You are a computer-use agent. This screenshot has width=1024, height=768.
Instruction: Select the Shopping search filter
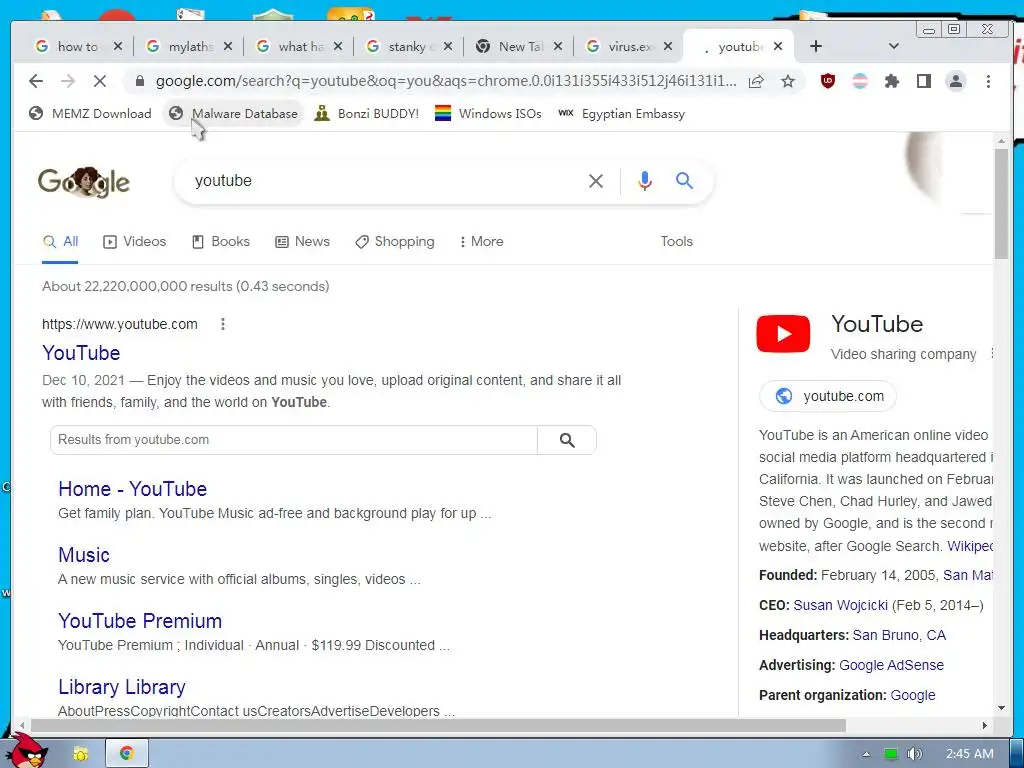(x=394, y=242)
